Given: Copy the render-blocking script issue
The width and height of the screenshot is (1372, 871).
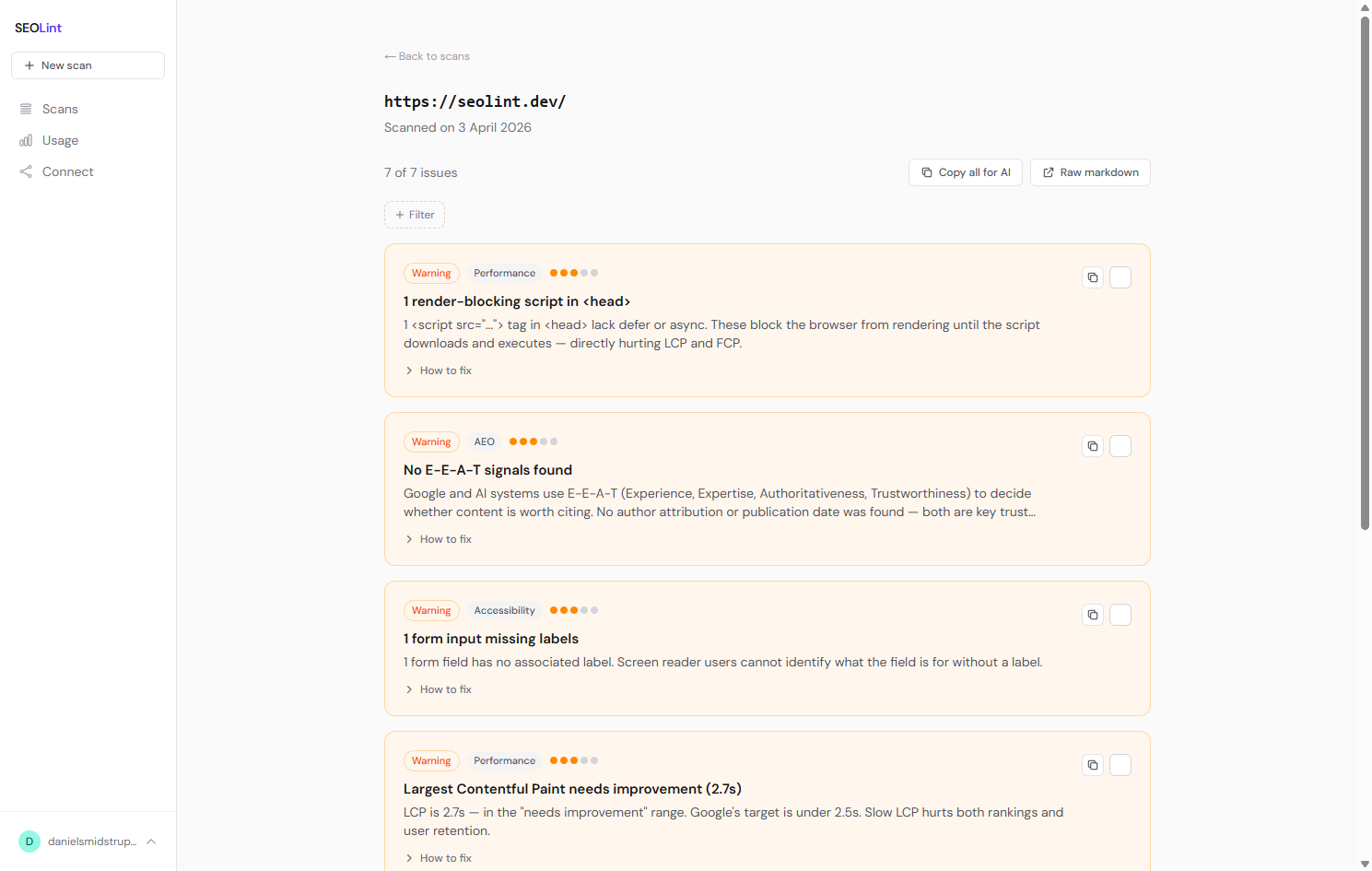Looking at the screenshot, I should pyautogui.click(x=1093, y=277).
